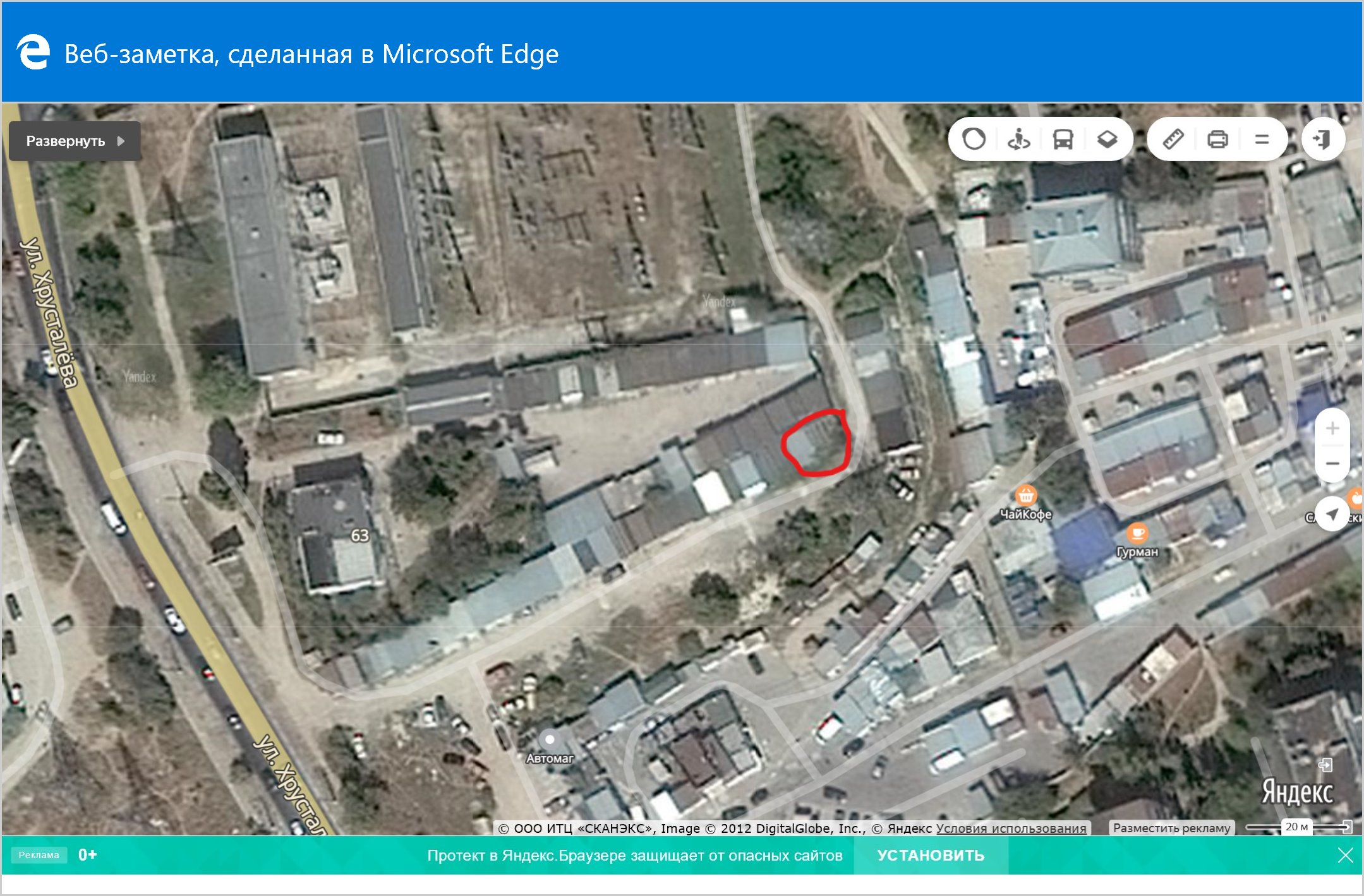Click the 20 м scale bar
Screen dimensions: 1364x896
pyautogui.click(x=1298, y=827)
